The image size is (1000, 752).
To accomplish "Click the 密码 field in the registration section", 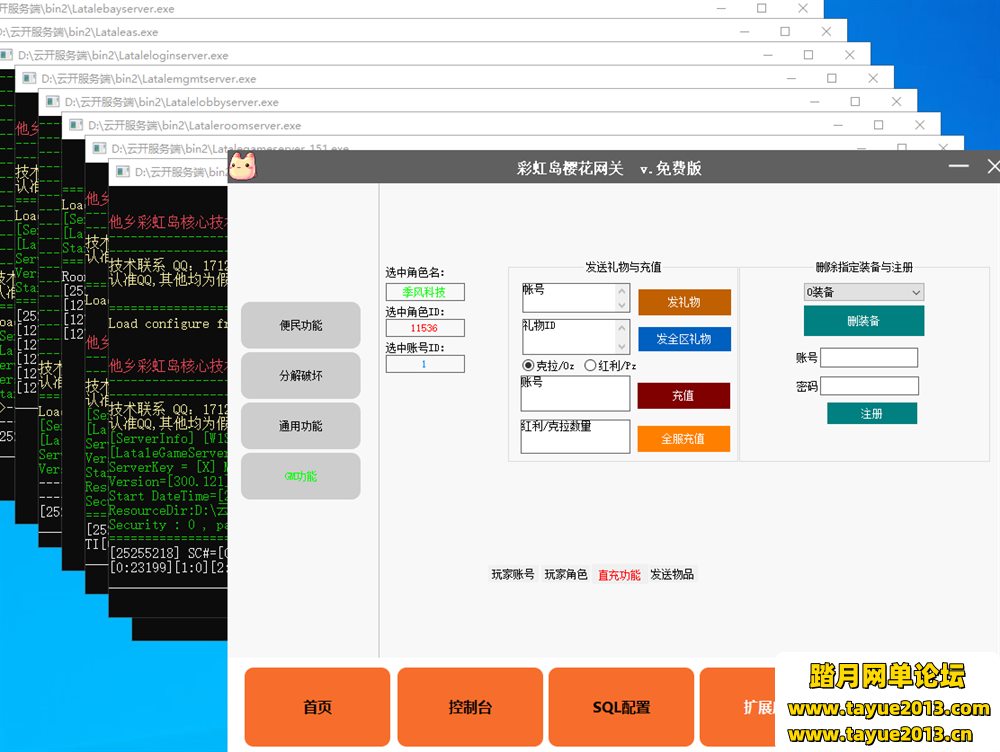I will point(869,386).
